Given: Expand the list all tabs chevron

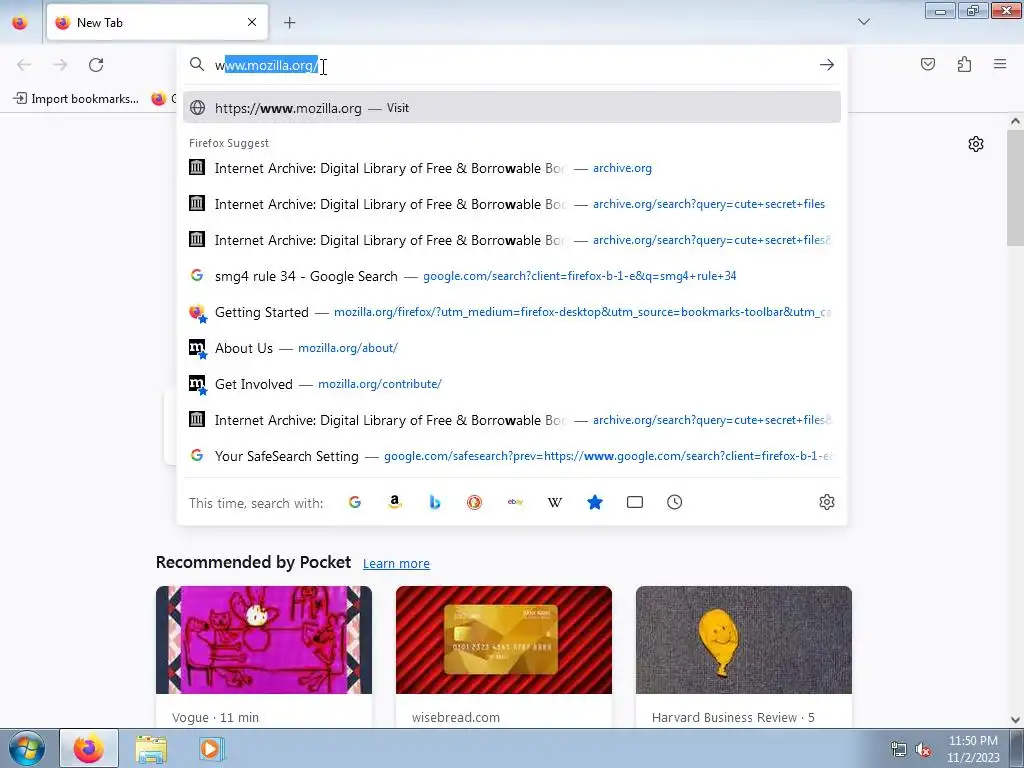Looking at the screenshot, I should tap(864, 22).
